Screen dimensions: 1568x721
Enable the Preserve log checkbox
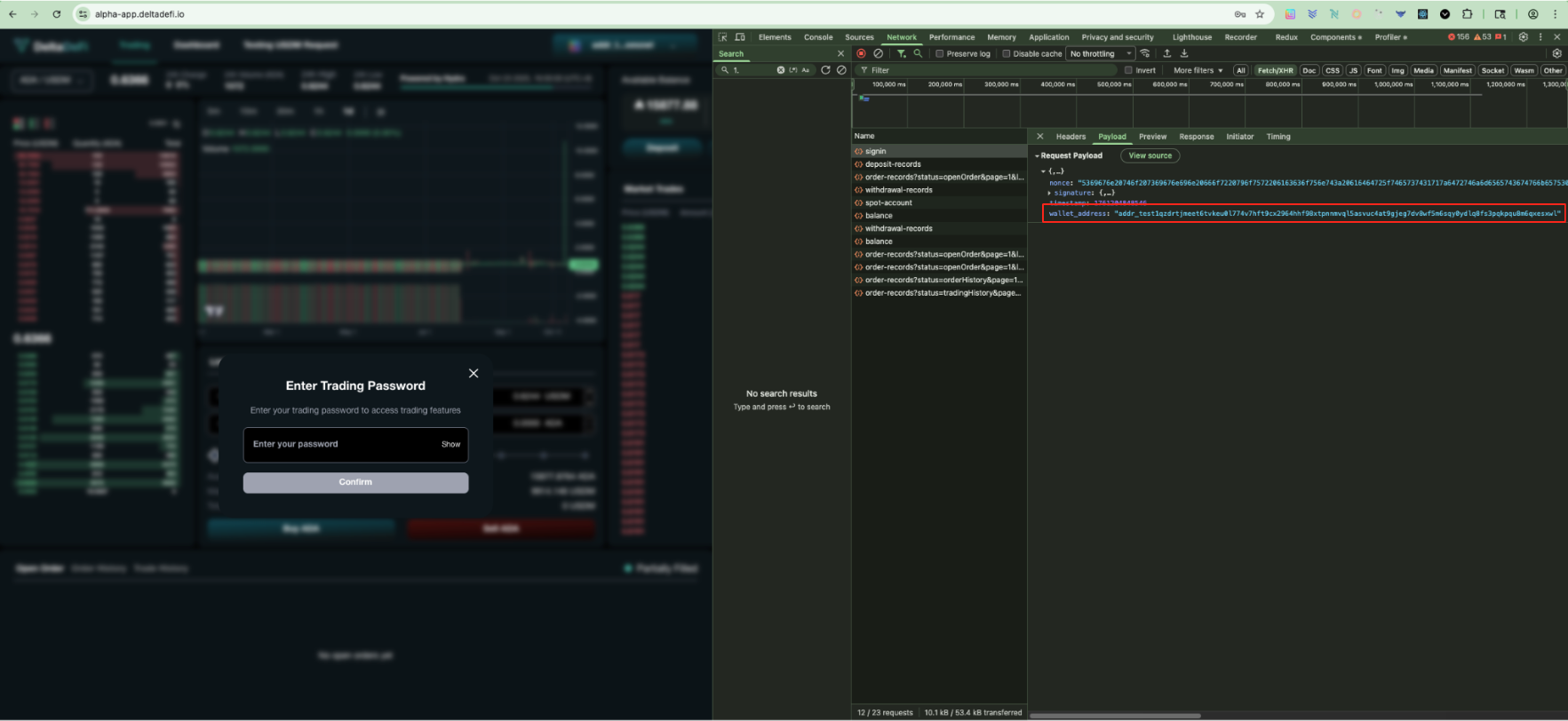940,54
